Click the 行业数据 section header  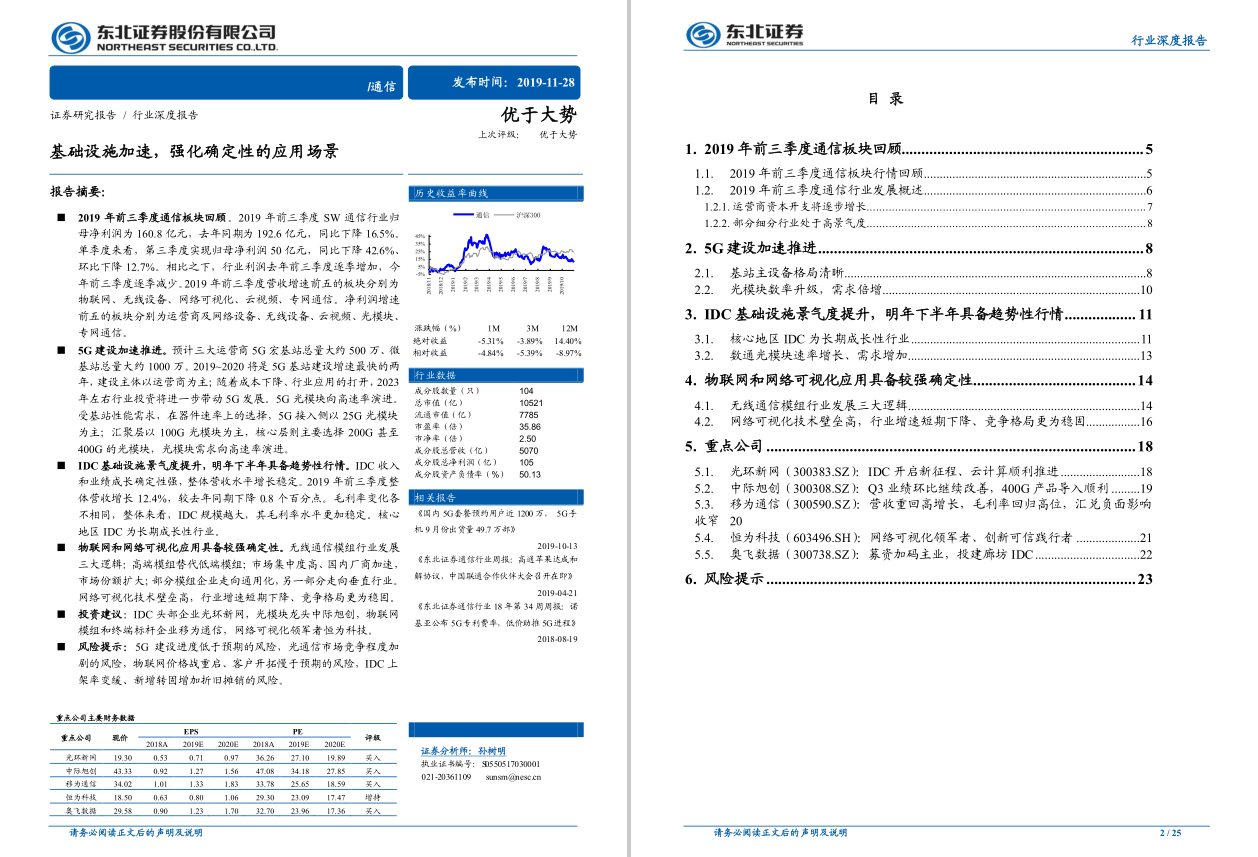coord(496,375)
